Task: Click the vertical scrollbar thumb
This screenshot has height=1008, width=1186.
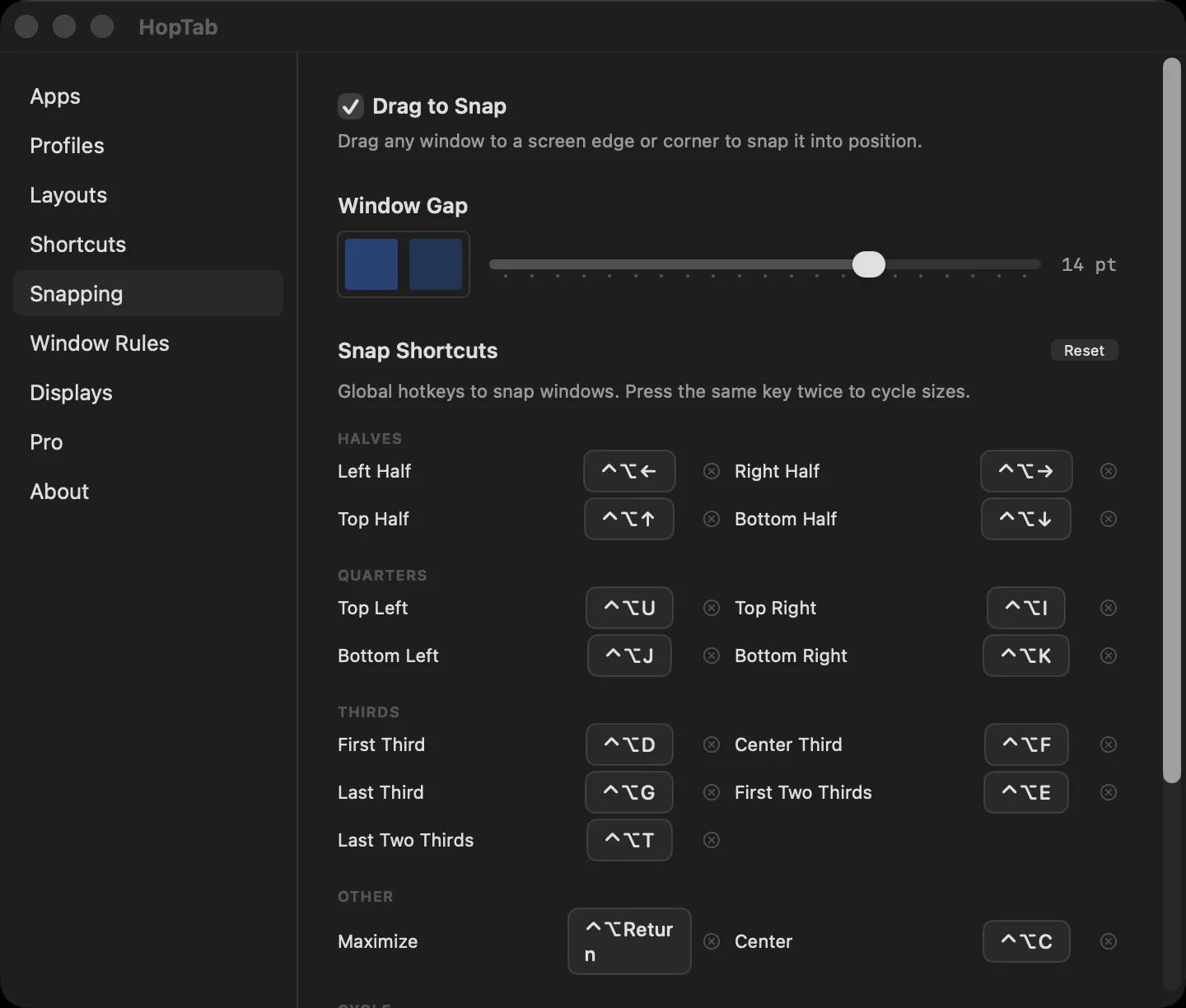Action: tap(1172, 420)
